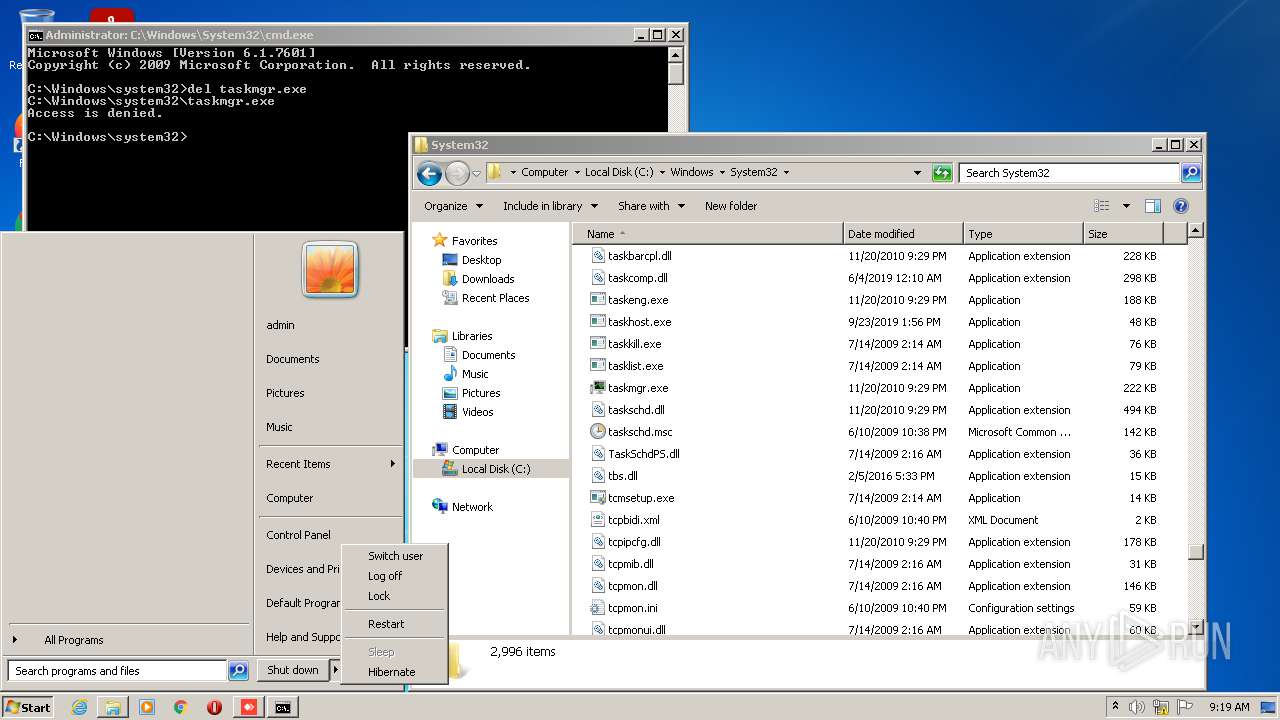Click the New folder button

click(731, 206)
